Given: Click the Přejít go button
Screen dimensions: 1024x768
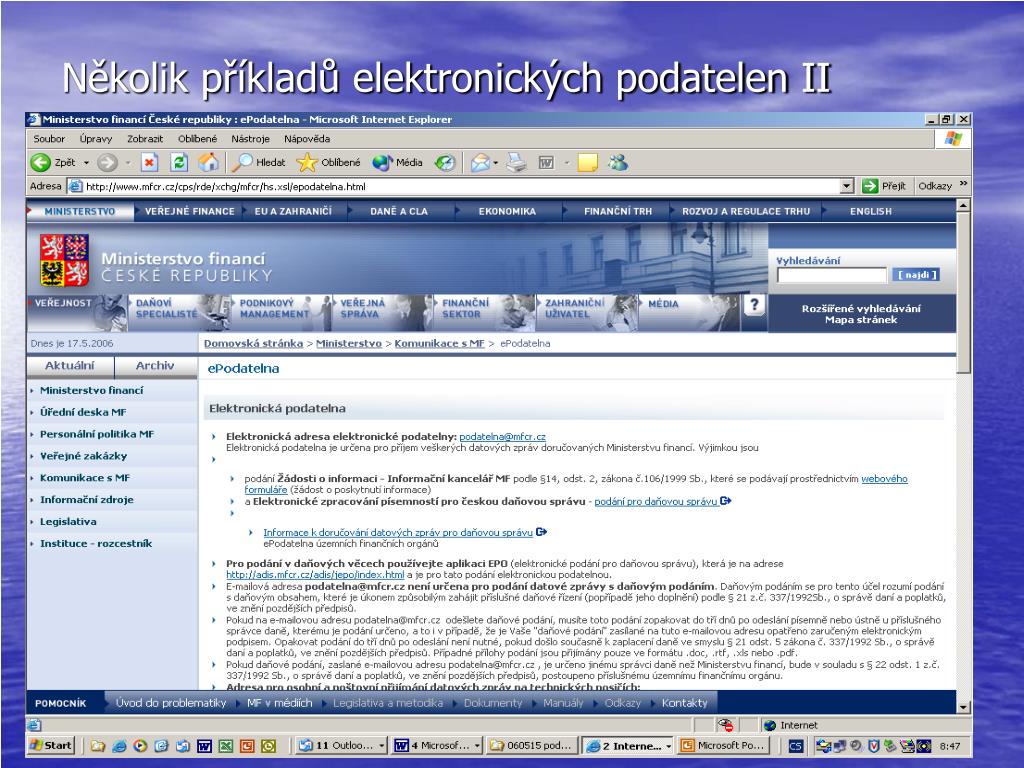Looking at the screenshot, I should (x=884, y=187).
